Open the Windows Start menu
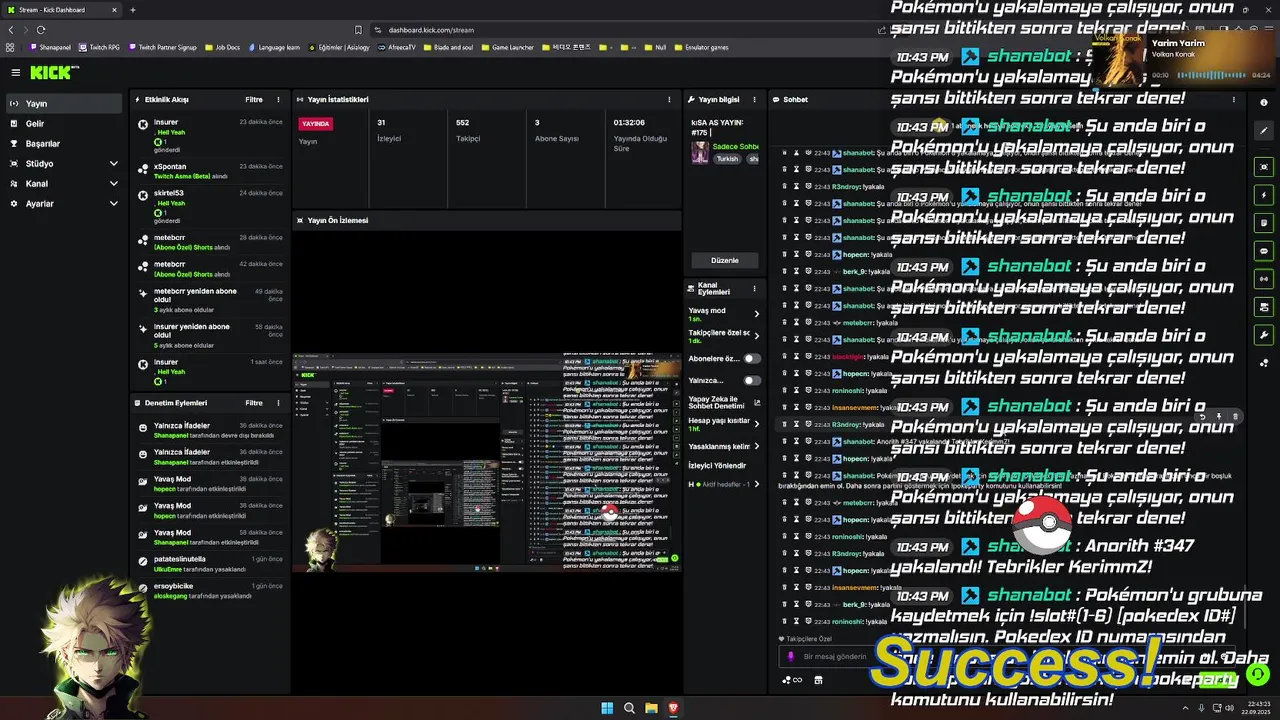This screenshot has height=720, width=1280. point(606,708)
